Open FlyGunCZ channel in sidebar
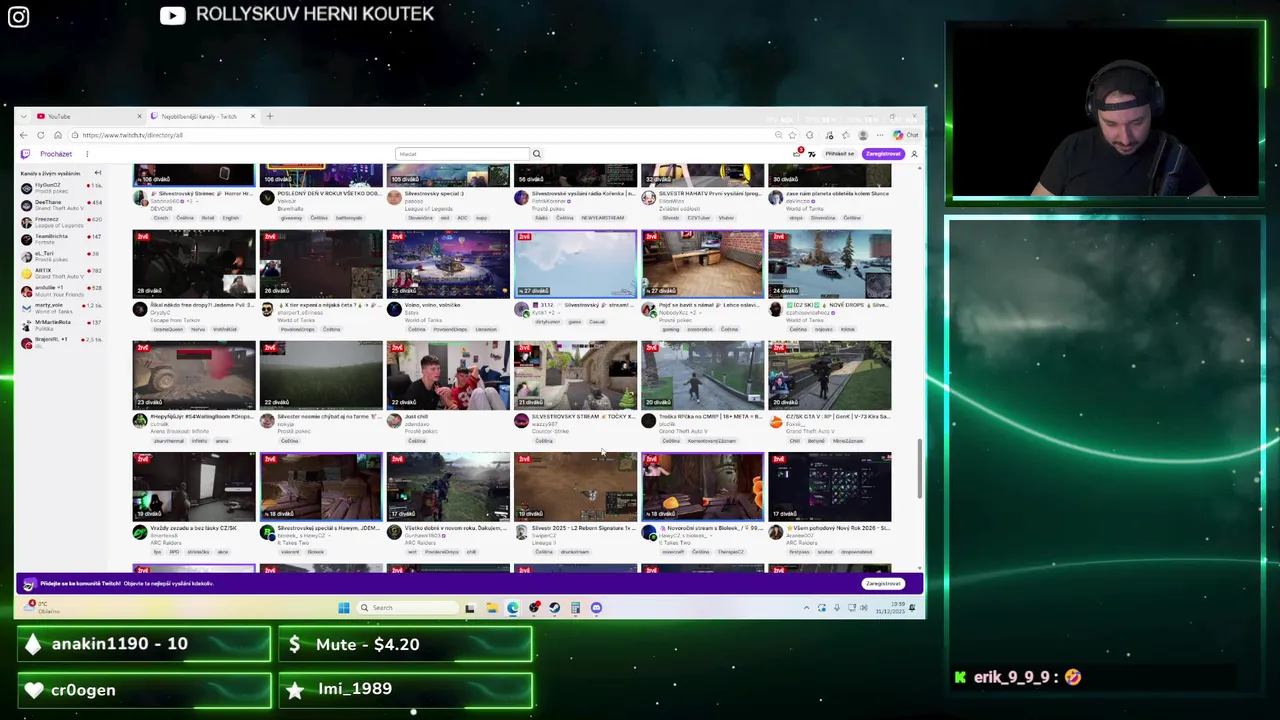Screen dimensions: 1280x720 pyautogui.click(x=61, y=187)
